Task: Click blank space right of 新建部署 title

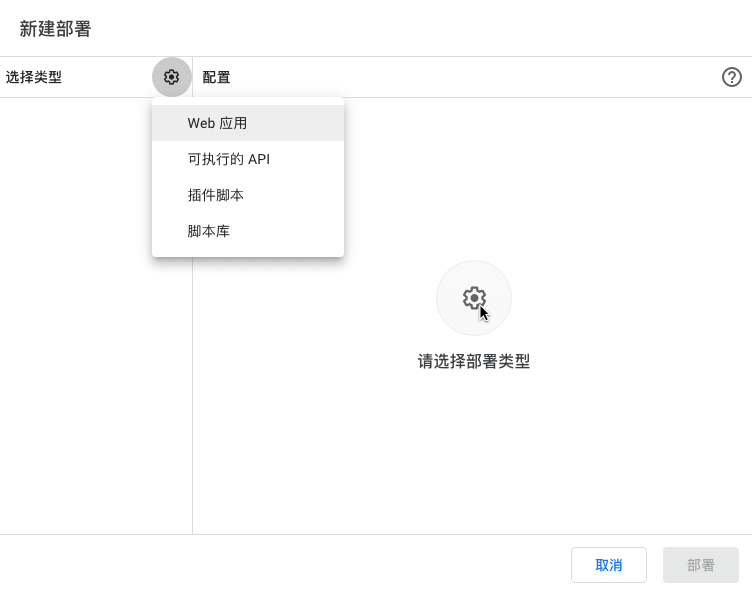Action: [400, 29]
